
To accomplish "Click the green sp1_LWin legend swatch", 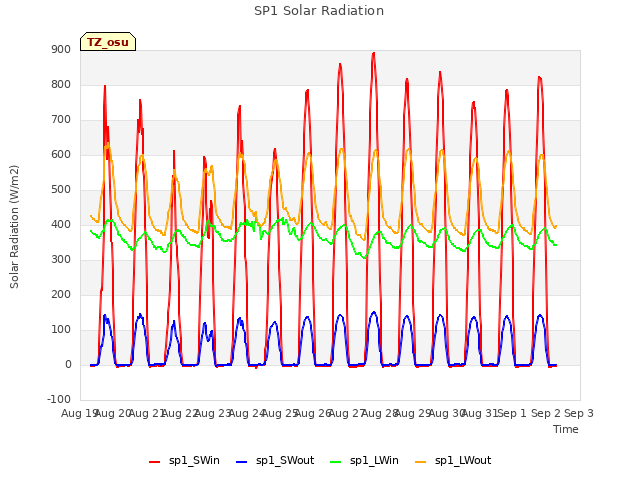I will tap(336, 462).
